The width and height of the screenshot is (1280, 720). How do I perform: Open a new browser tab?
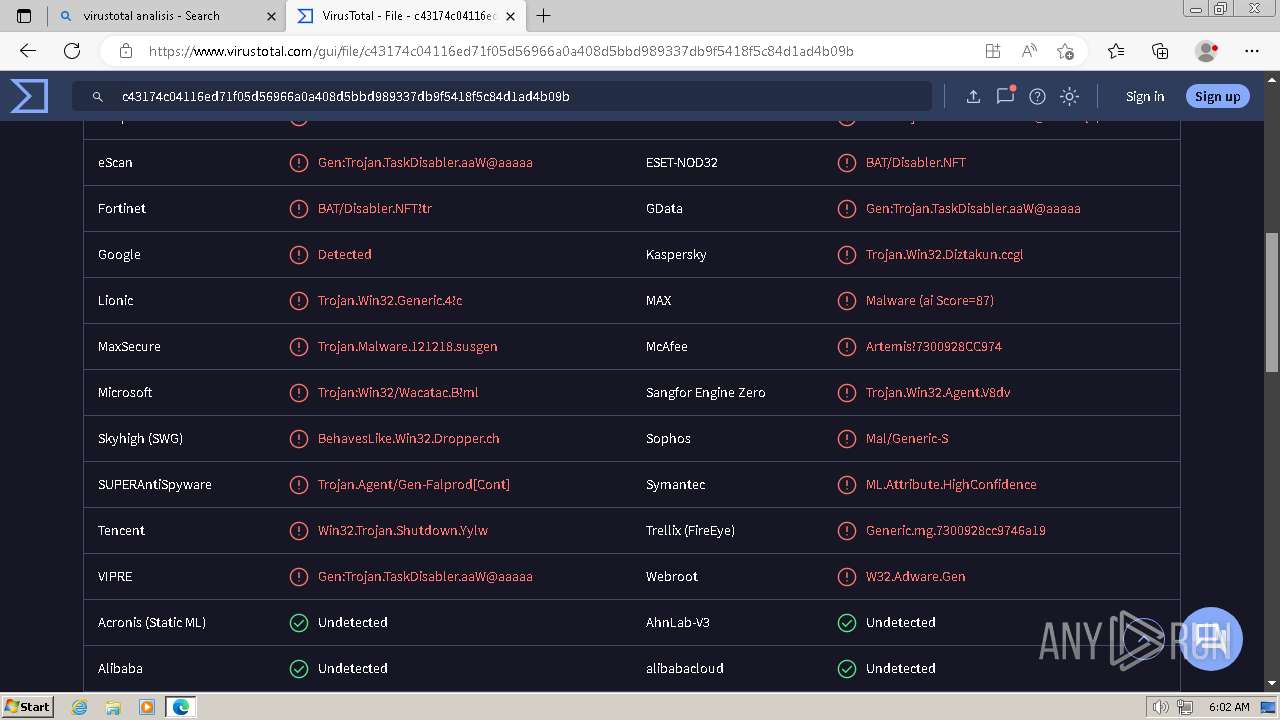pyautogui.click(x=544, y=16)
